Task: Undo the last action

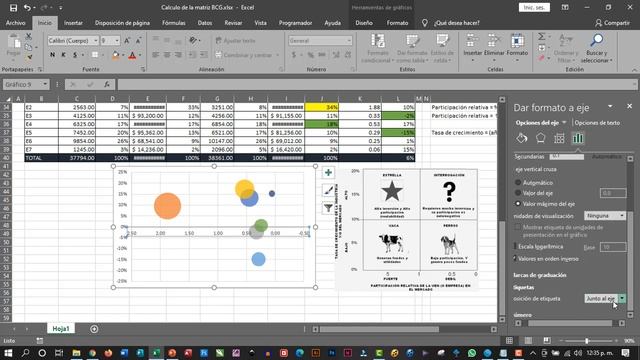Action: click(27, 7)
